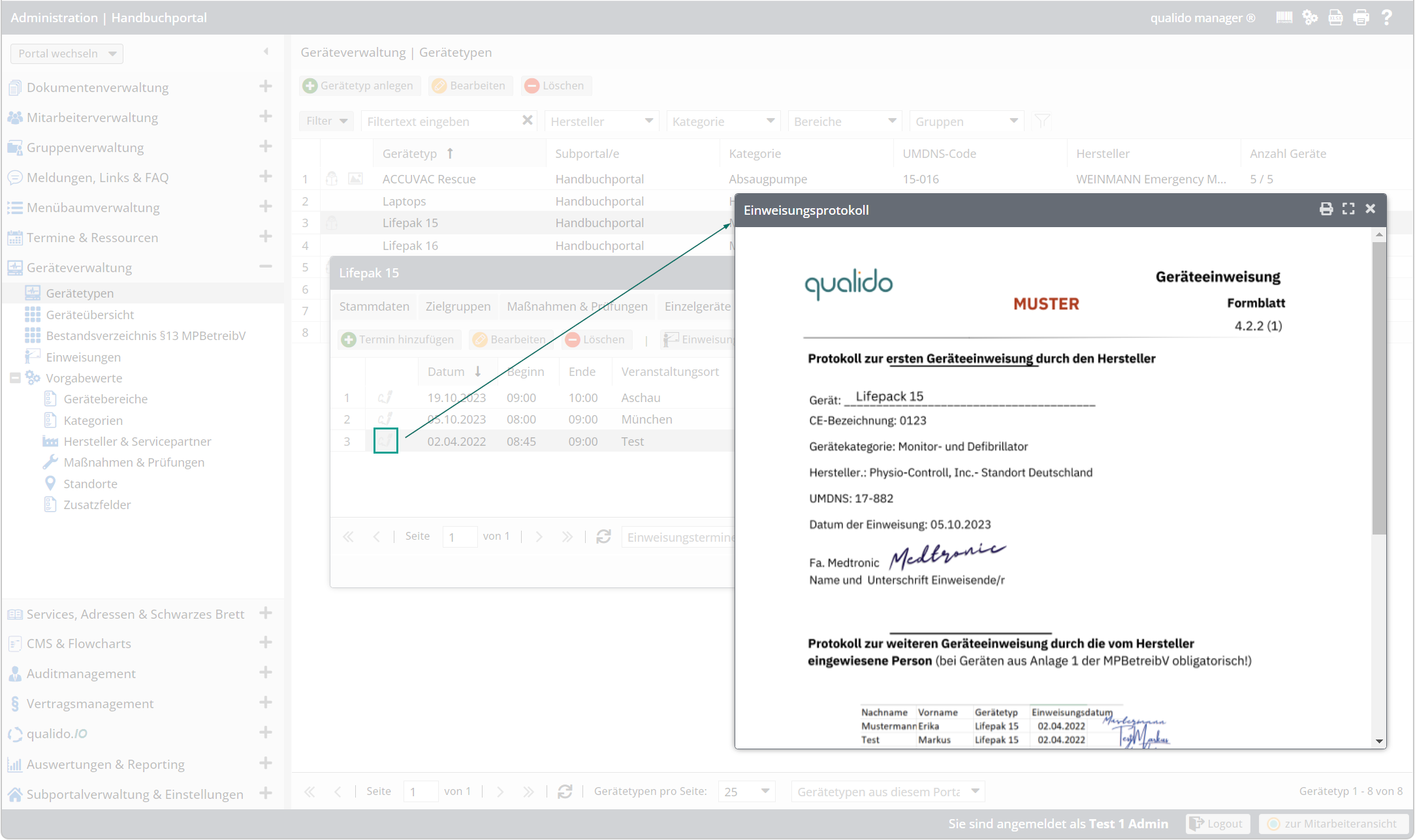1415x840 pixels.
Task: Collapse Geräteverwaltung menu section
Action: click(265, 266)
